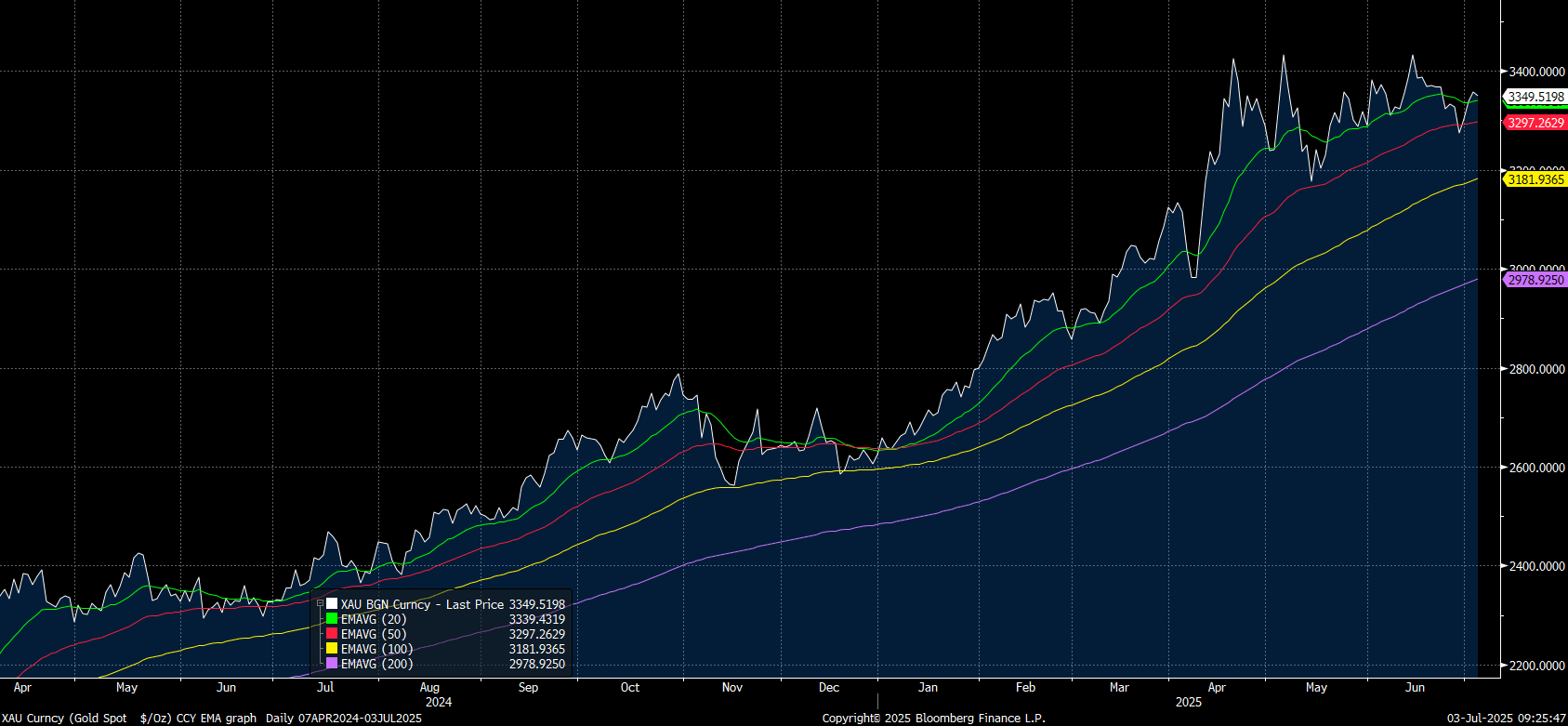The height and width of the screenshot is (726, 1568).
Task: Click the 2025 year label on date axis
Action: [x=1188, y=702]
